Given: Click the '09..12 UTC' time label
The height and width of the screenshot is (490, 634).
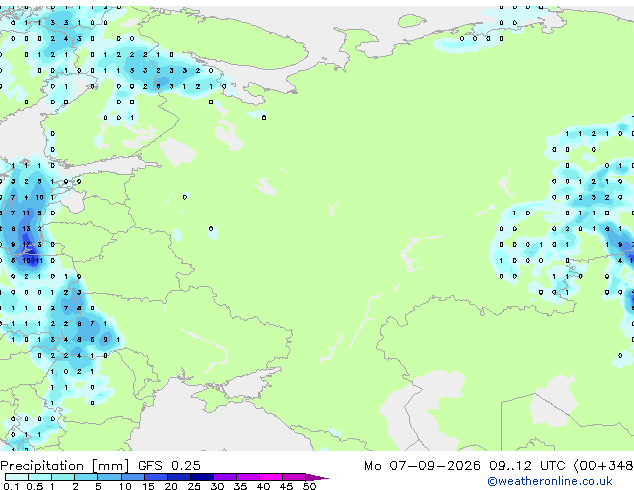Looking at the screenshot, I should click(x=527, y=466).
